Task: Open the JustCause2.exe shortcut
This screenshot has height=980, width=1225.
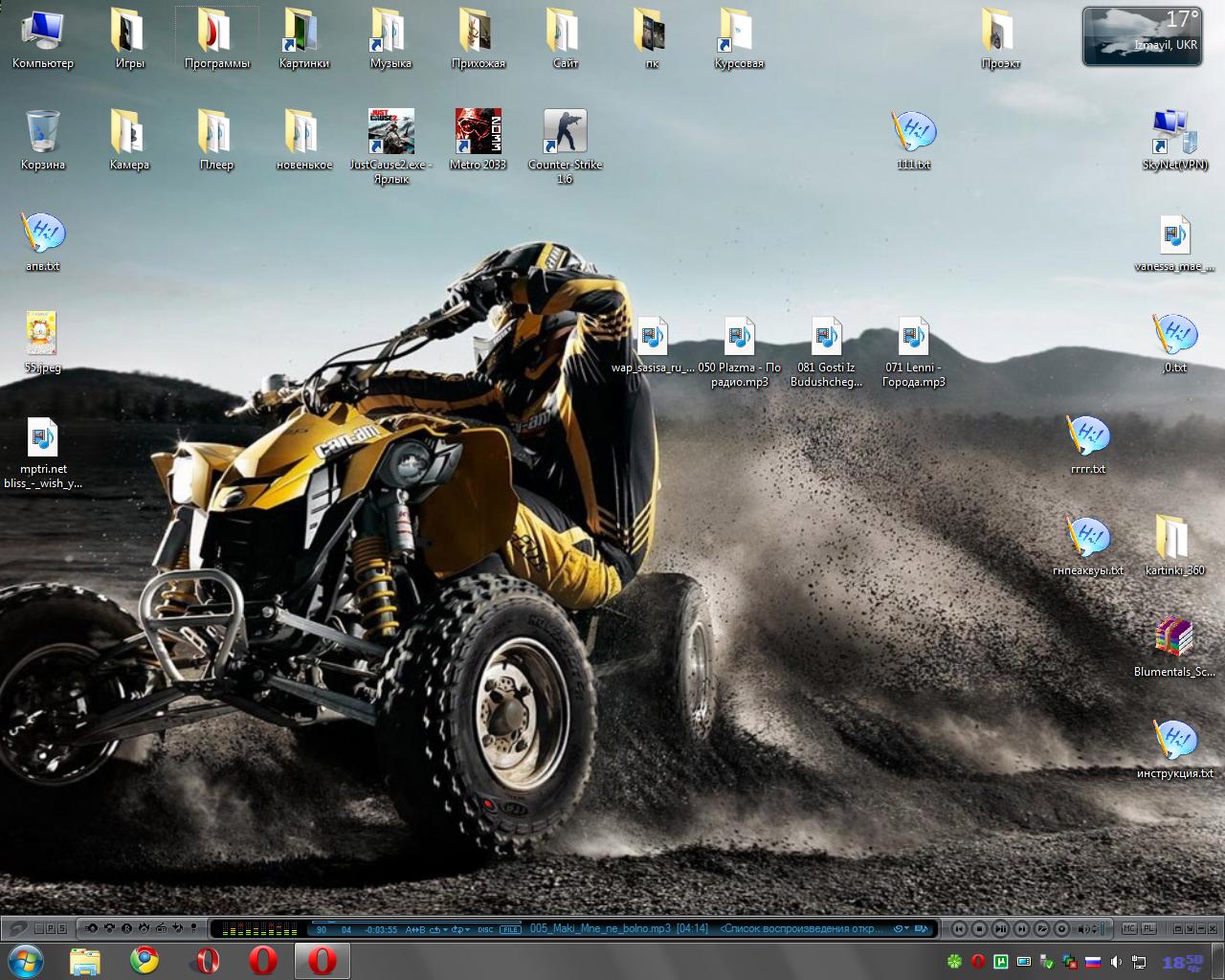Action: point(390,131)
